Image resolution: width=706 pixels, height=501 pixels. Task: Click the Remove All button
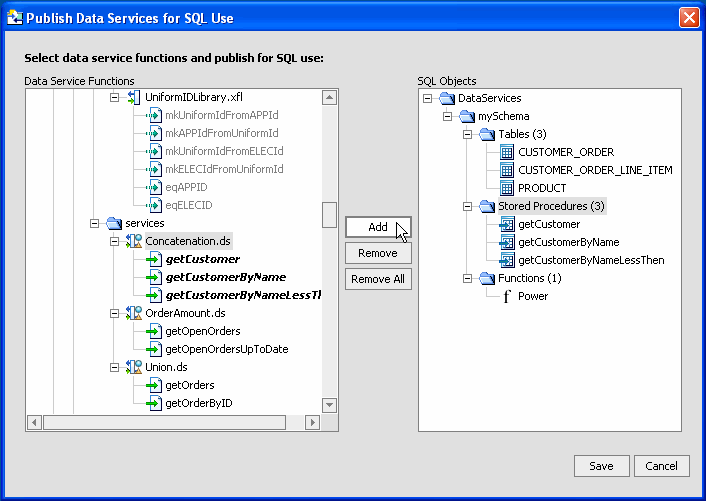[x=378, y=279]
